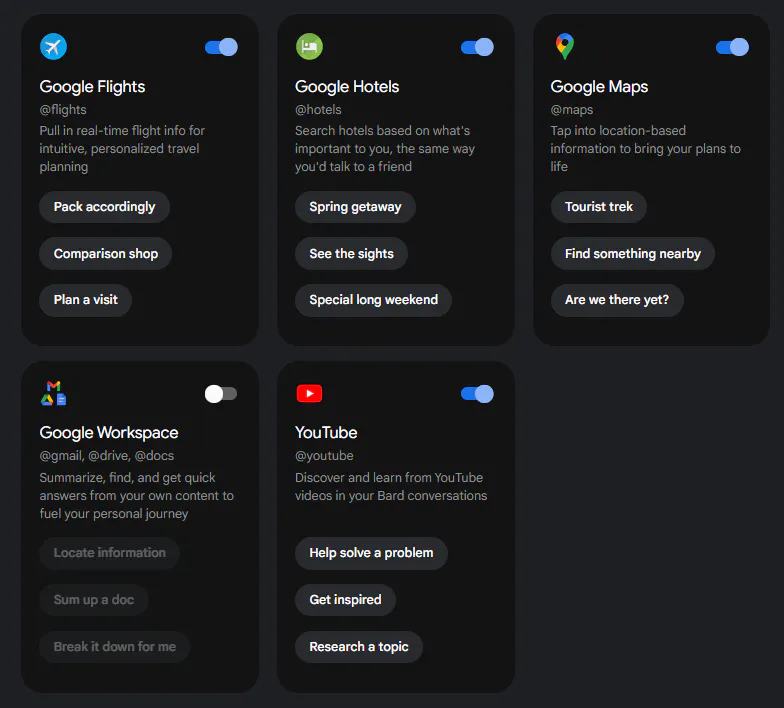
Task: Choose the 'Pack accordingly' suggestion
Action: pos(104,207)
